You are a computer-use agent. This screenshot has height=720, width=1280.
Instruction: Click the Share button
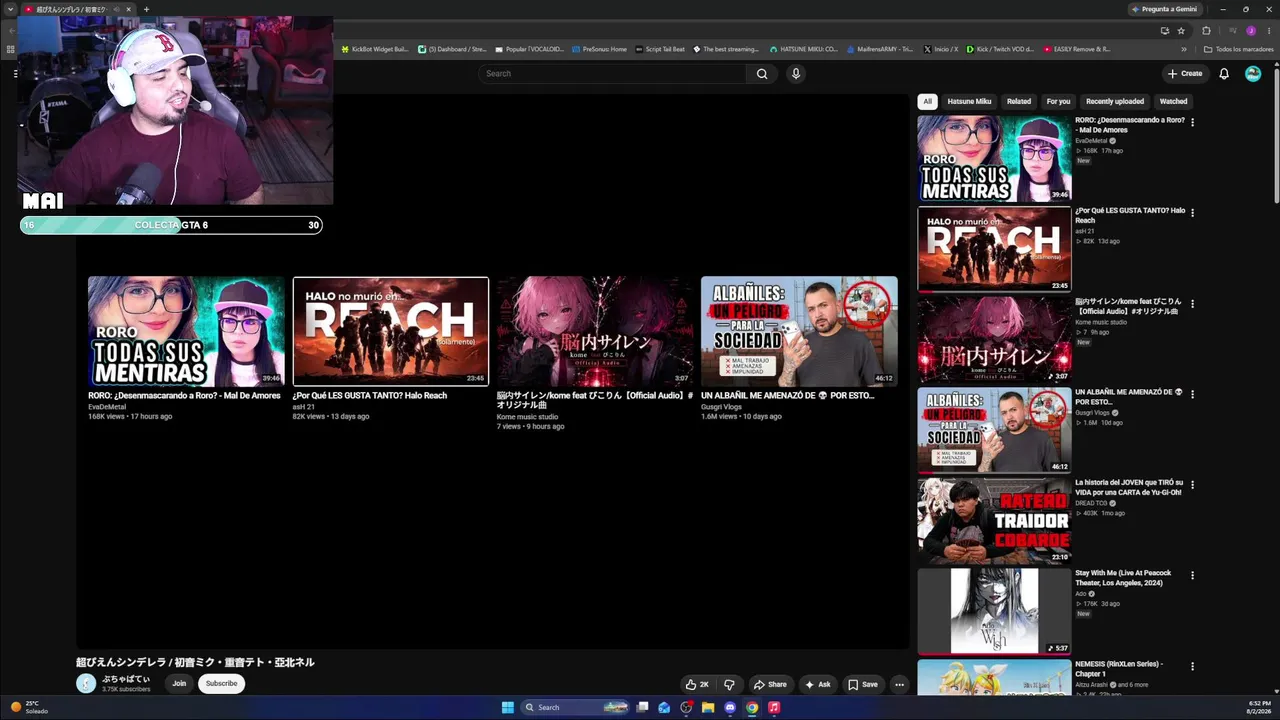click(x=770, y=684)
